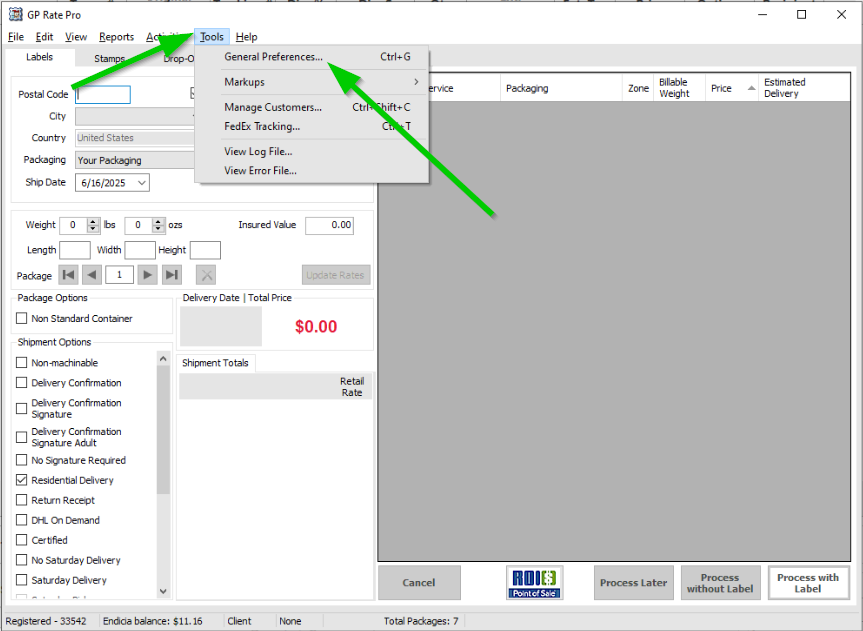Open the Reports menu
The width and height of the screenshot is (863, 631).
[116, 37]
